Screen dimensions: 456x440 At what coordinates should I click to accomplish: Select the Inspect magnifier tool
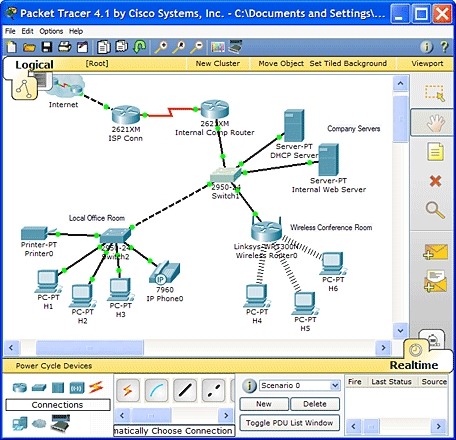pyautogui.click(x=435, y=211)
